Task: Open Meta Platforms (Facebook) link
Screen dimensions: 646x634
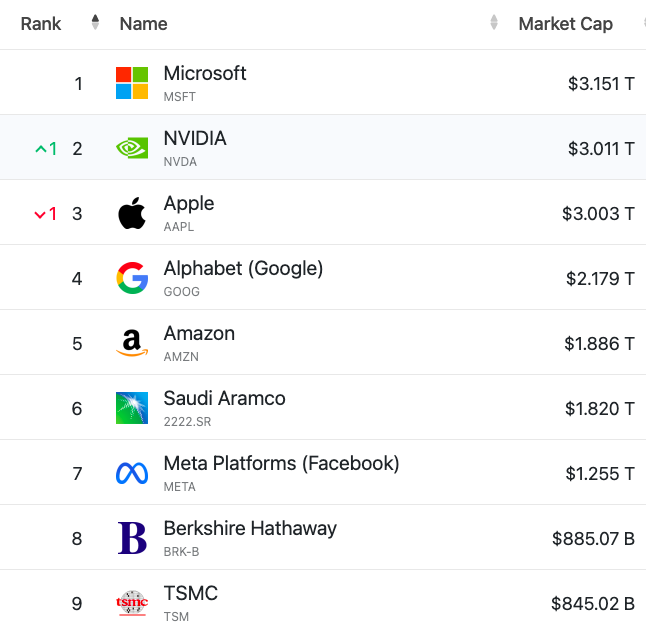Action: point(281,463)
